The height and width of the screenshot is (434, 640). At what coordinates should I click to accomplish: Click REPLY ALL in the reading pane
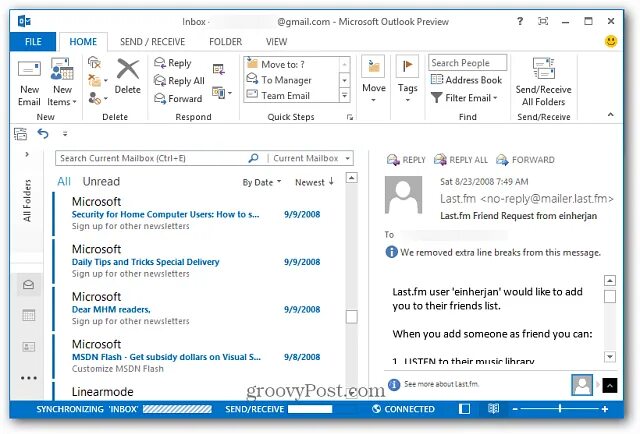(461, 160)
